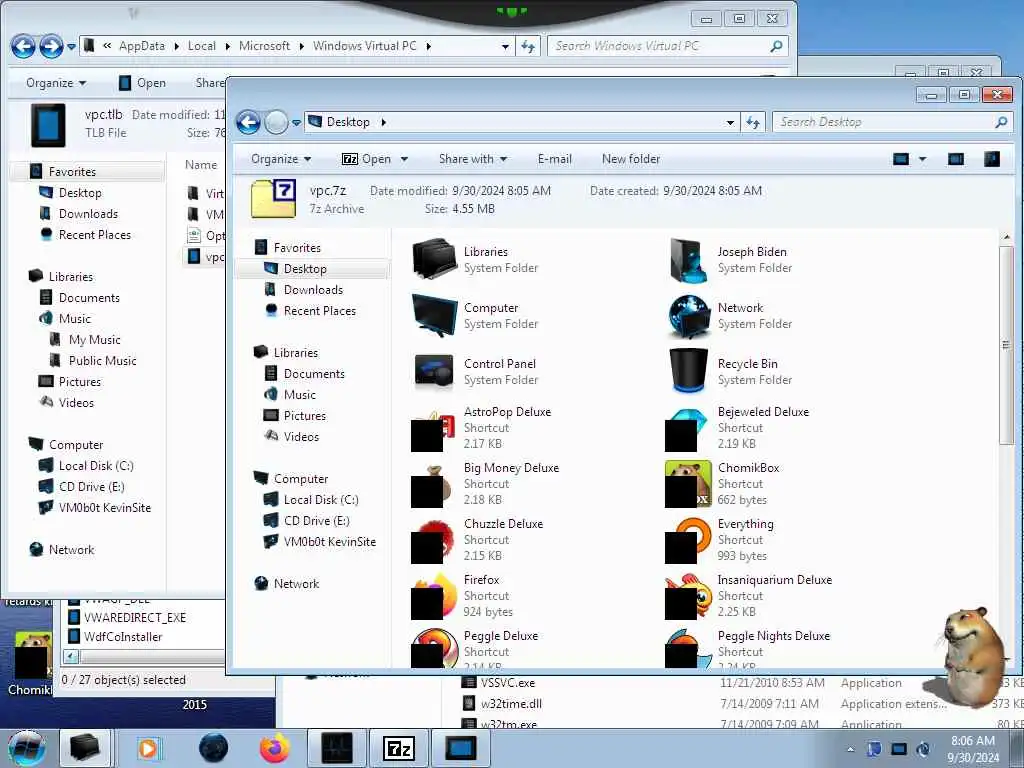Click Forward arrow in Windows Virtual PC window
The height and width of the screenshot is (768, 1024).
[x=52, y=46]
